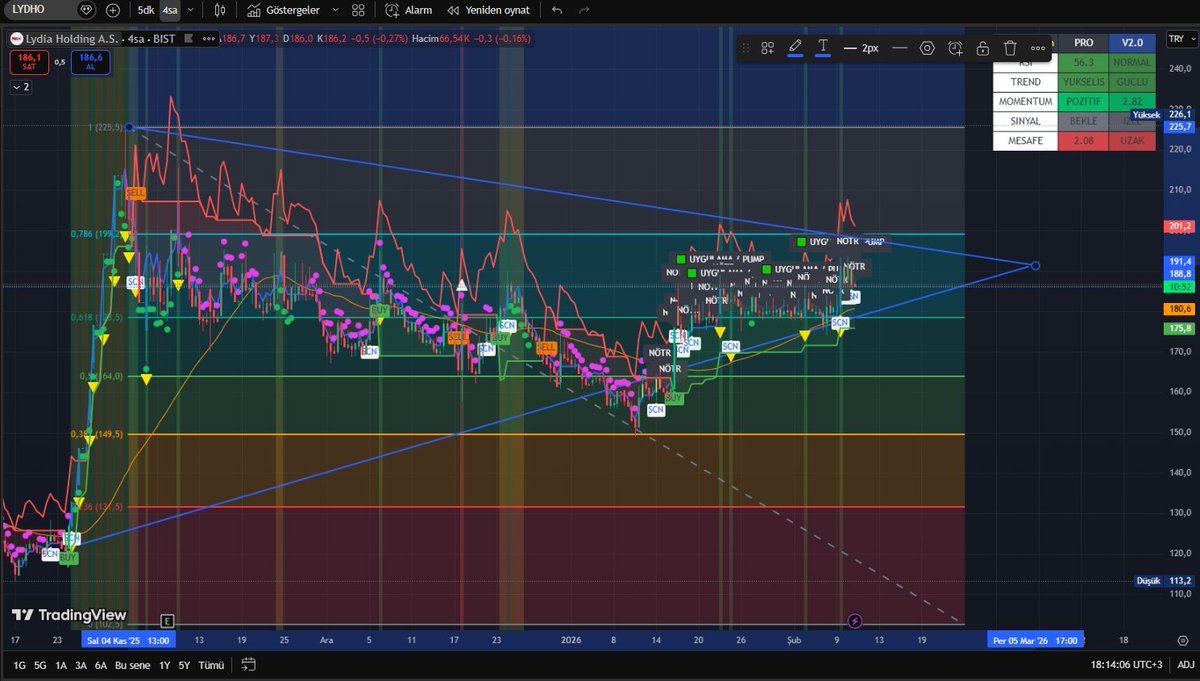Viewport: 1200px width, 681px height.
Task: Click the TradingView logo
Action: point(69,615)
